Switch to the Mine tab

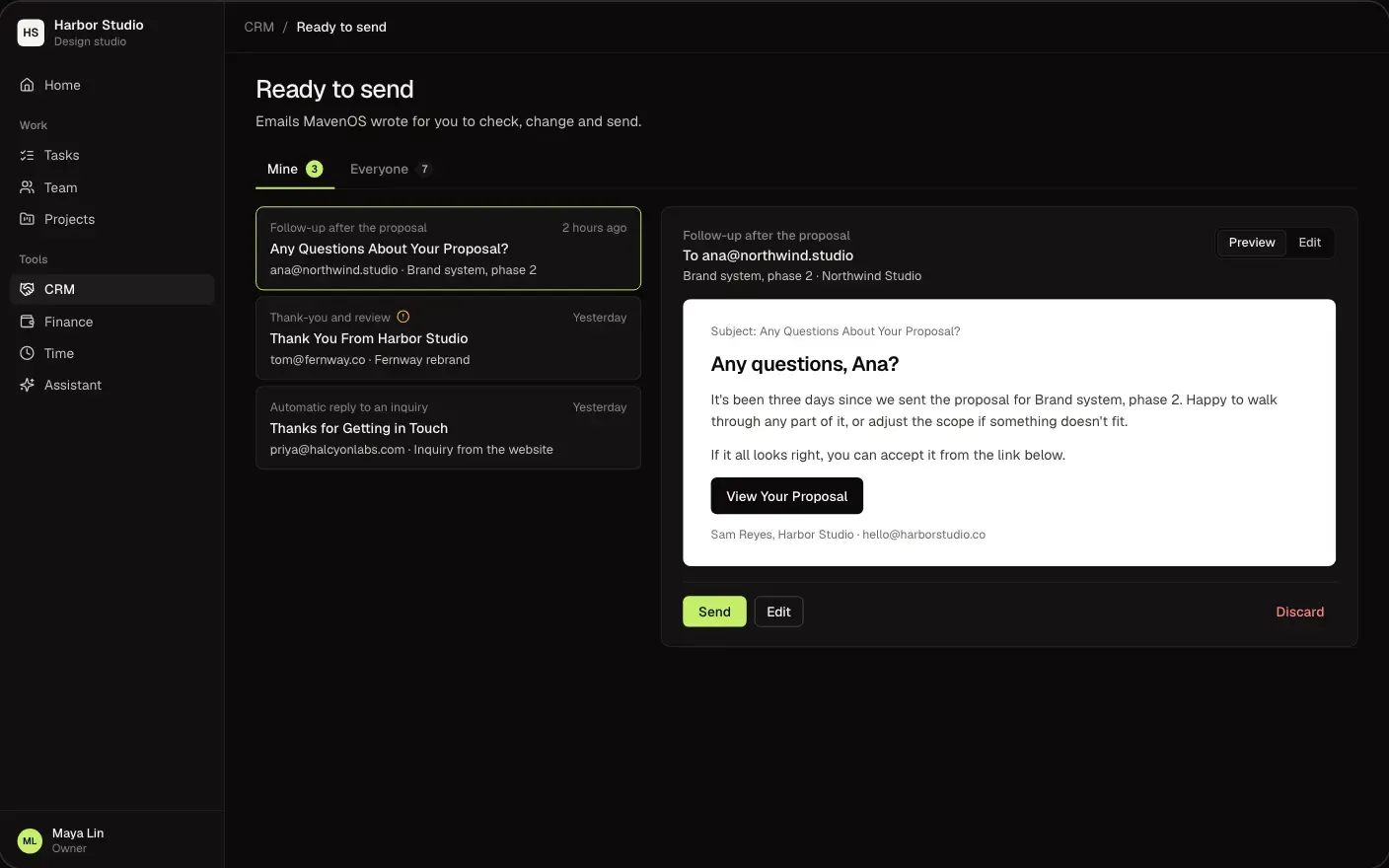(x=295, y=169)
